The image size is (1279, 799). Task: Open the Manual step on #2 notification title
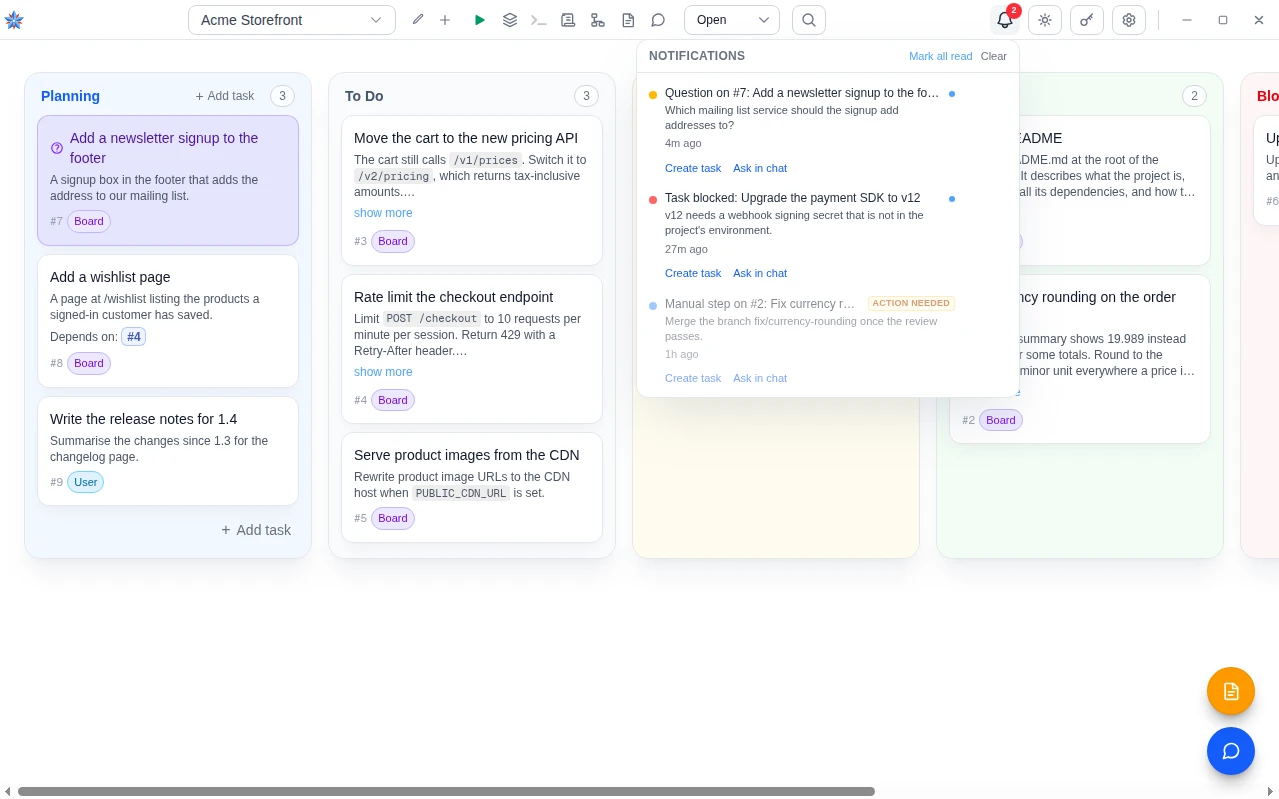click(760, 303)
